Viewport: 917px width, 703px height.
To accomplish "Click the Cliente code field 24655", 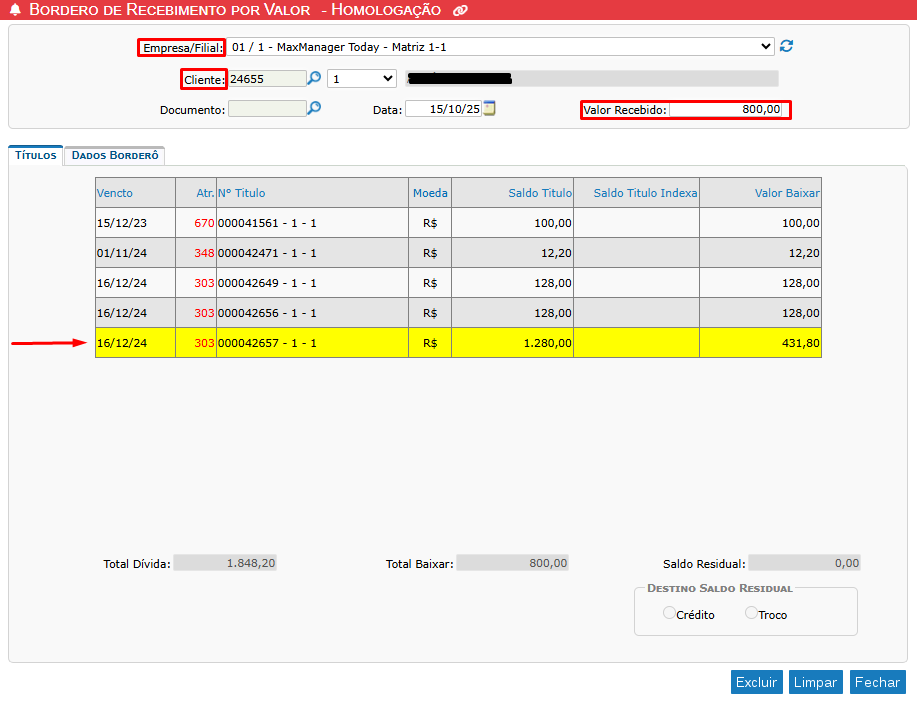I will click(x=266, y=78).
